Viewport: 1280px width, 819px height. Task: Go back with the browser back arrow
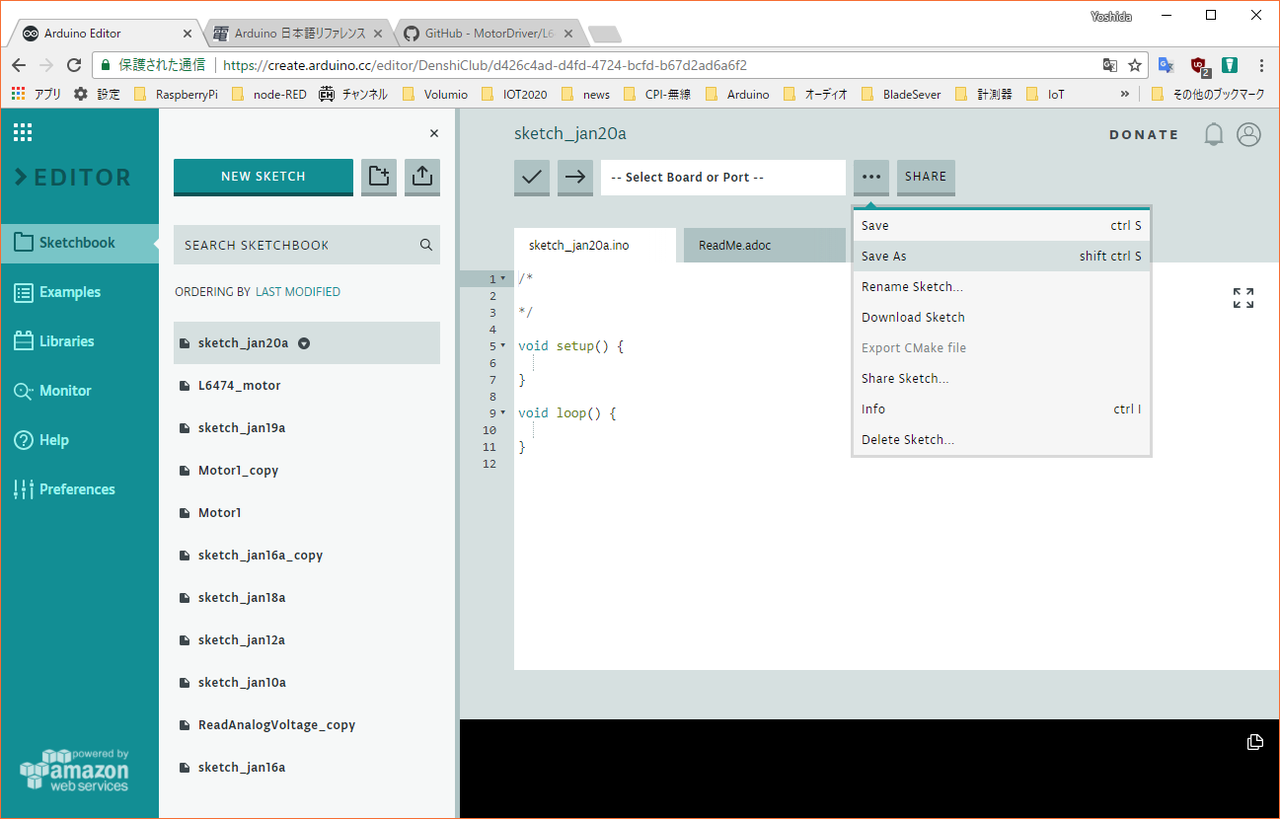[19, 65]
